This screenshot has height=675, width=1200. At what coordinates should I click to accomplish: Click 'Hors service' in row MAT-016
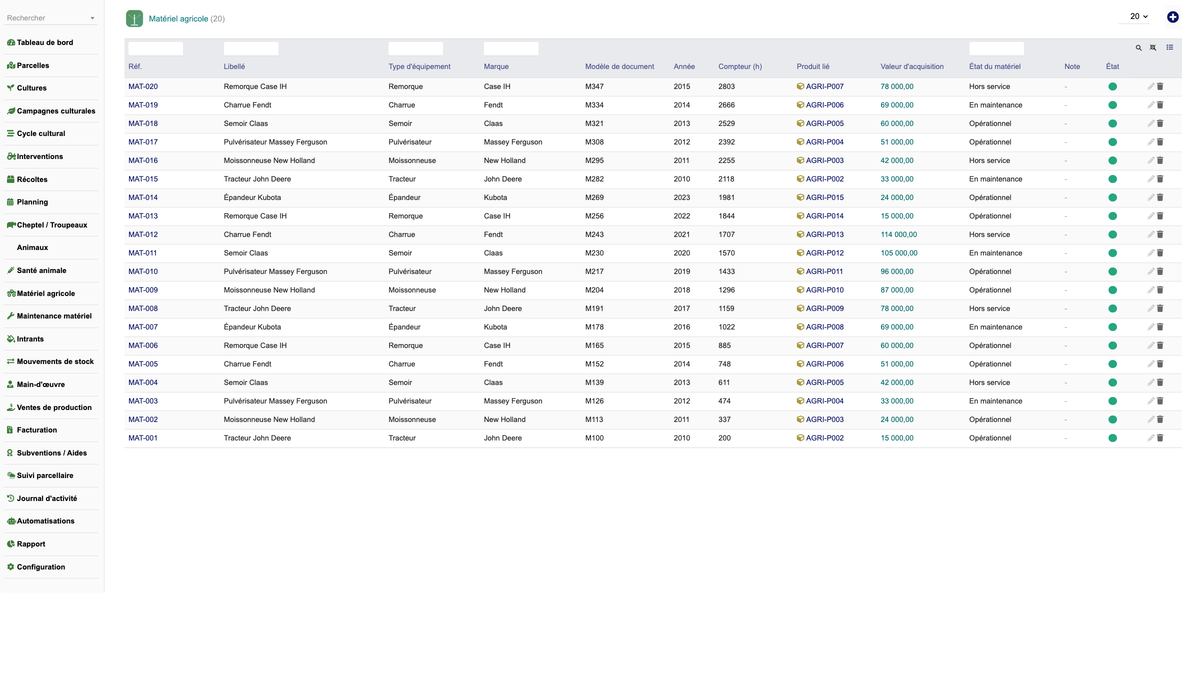tap(989, 161)
